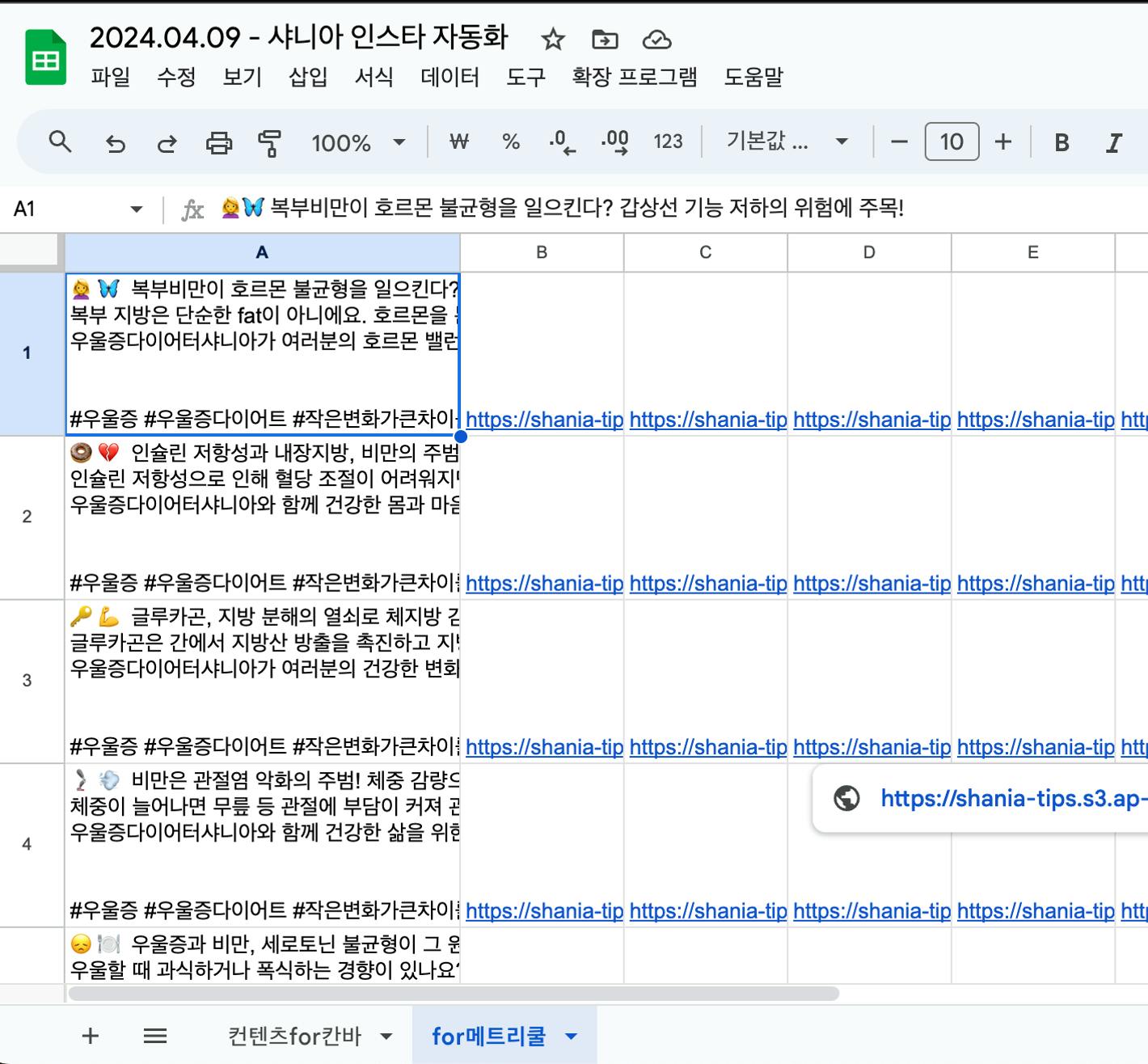This screenshot has width=1148, height=1064.
Task: Open zoom level 100% dropdown
Action: point(357,143)
